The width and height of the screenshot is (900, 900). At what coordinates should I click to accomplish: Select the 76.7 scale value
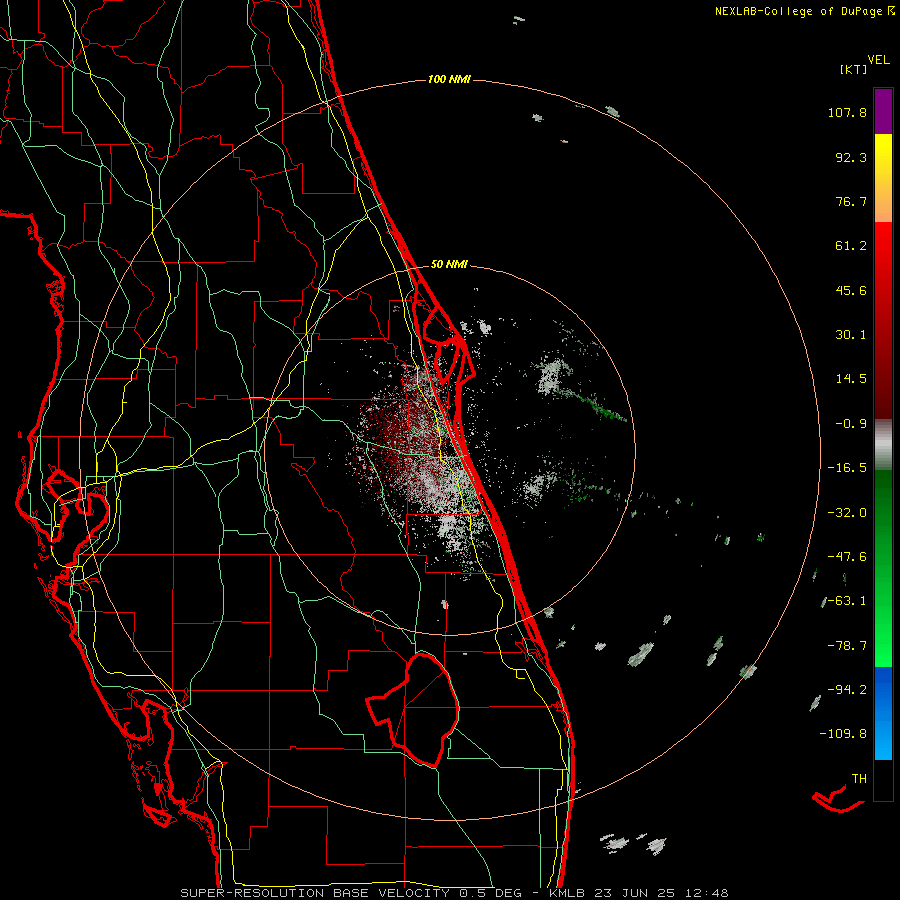click(x=851, y=201)
